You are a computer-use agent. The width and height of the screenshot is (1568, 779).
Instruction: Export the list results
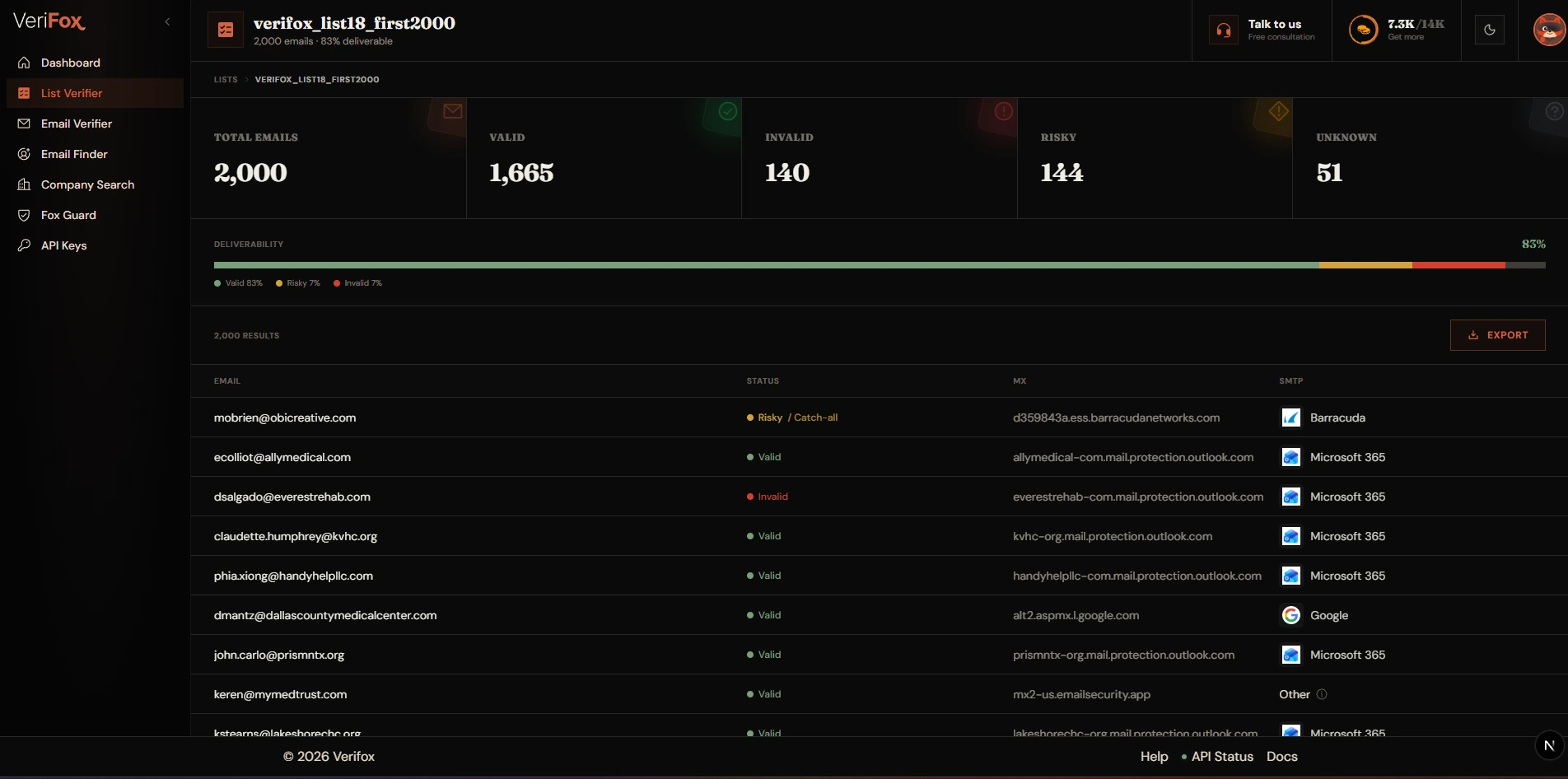(1497, 335)
